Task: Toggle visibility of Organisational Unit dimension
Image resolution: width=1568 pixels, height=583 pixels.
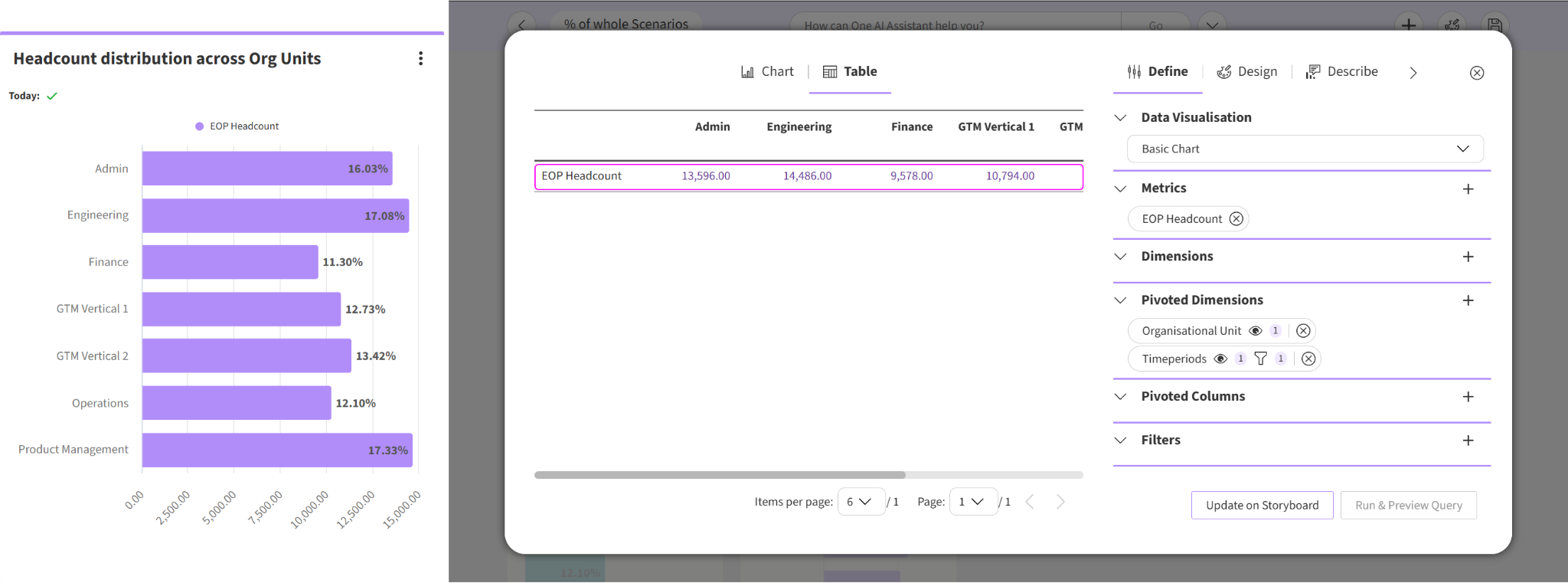Action: [1255, 331]
